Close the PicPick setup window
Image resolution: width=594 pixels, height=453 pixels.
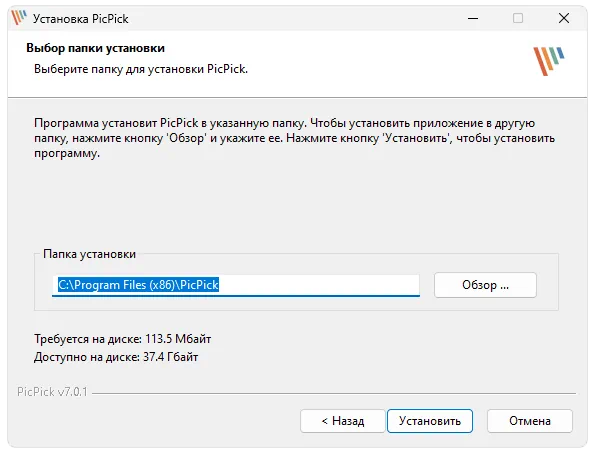[x=564, y=18]
